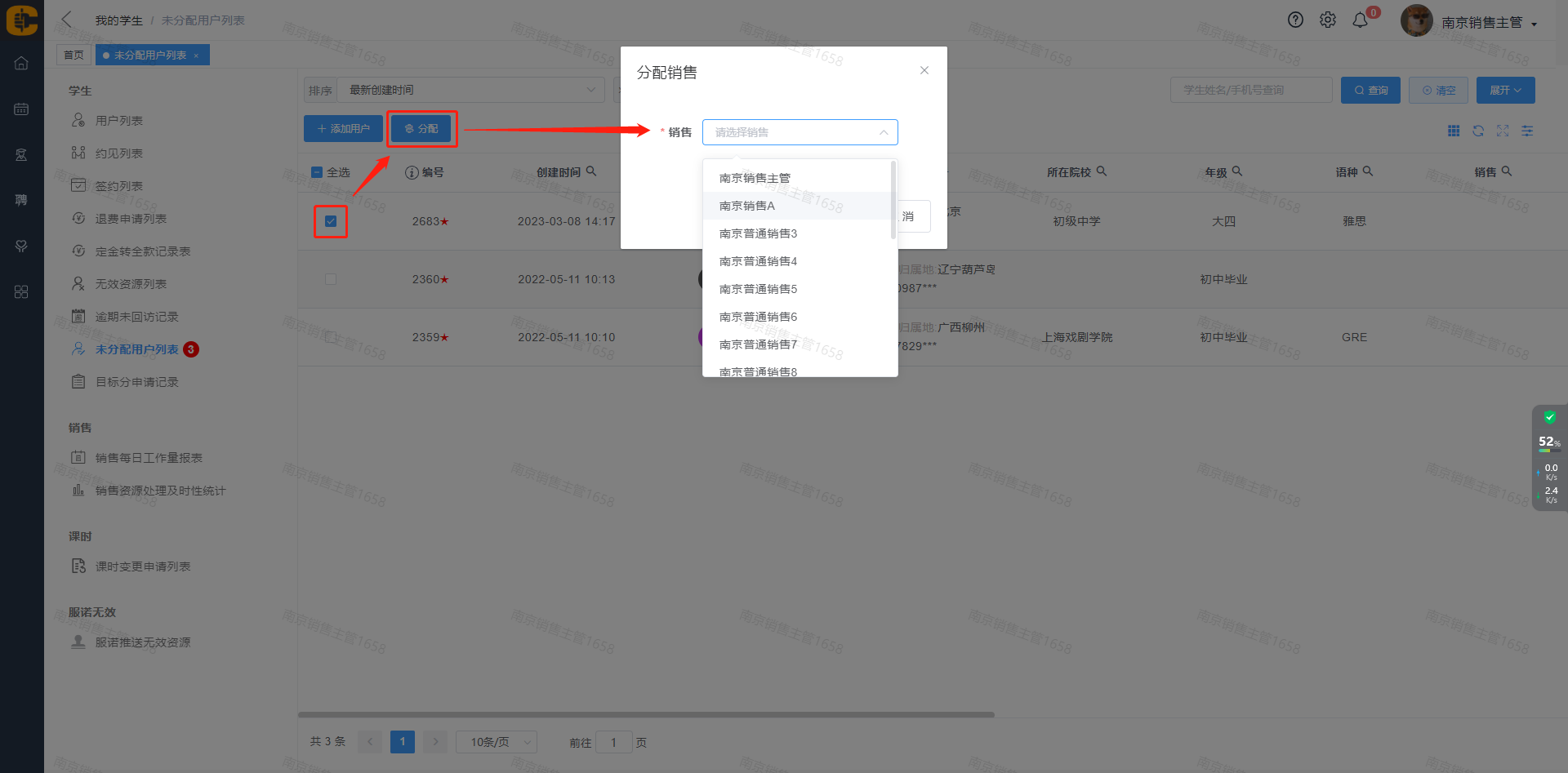
Task: Select 南京普通销售5 option
Action: pos(758,289)
